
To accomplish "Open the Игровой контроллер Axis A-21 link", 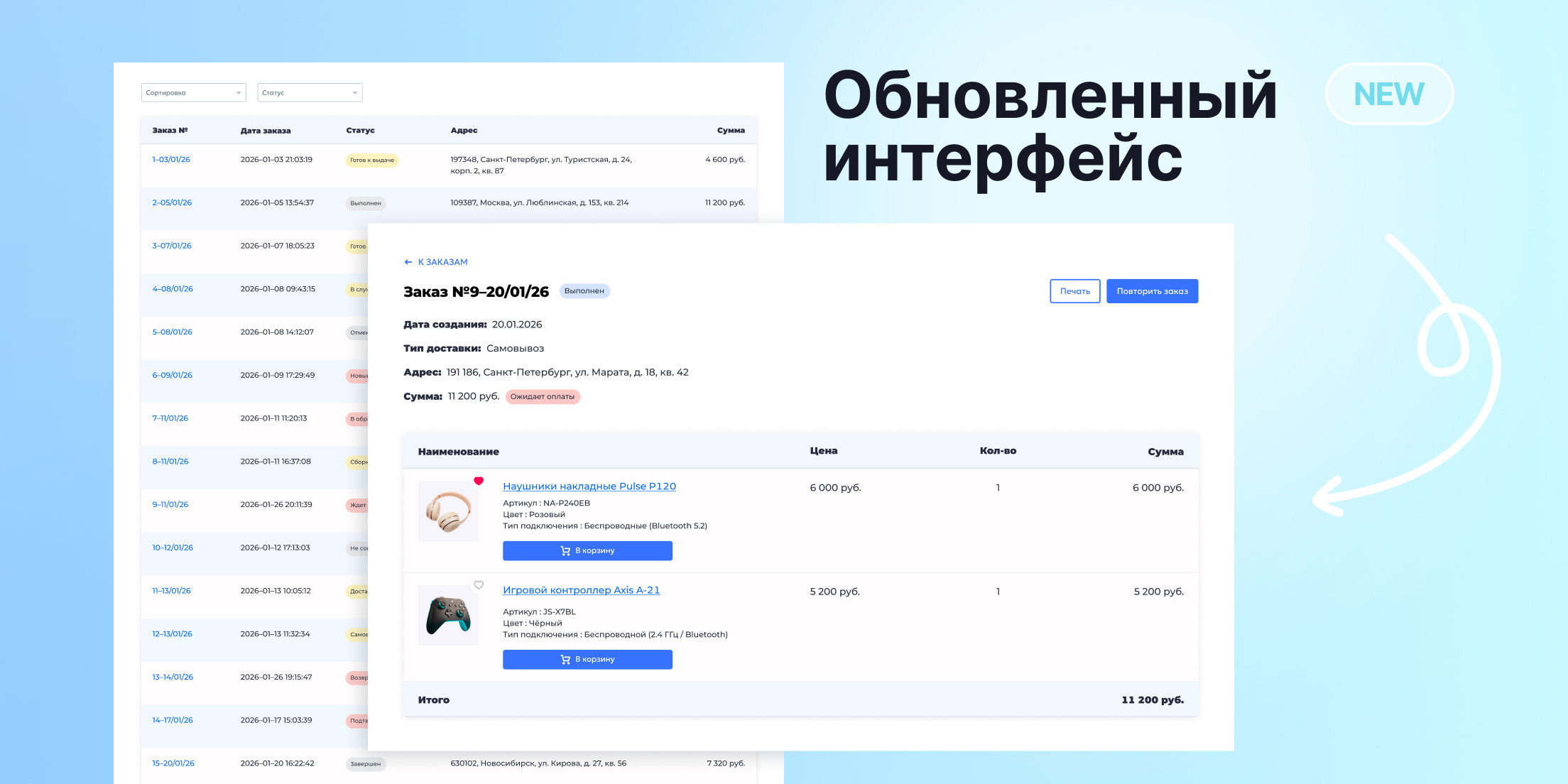I will (x=581, y=590).
